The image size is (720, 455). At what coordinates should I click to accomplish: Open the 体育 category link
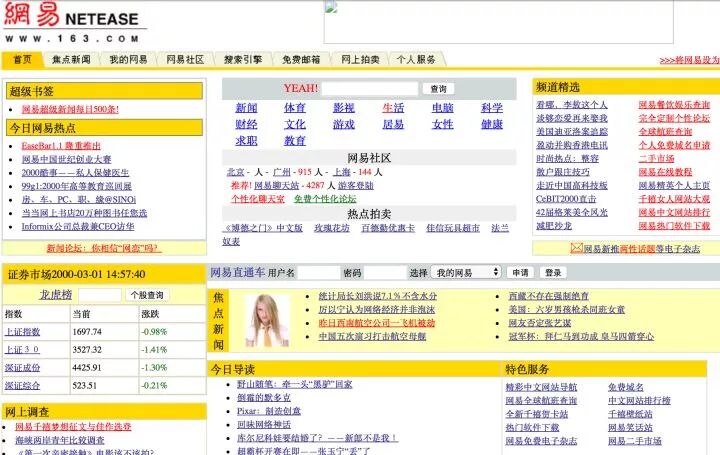click(295, 108)
